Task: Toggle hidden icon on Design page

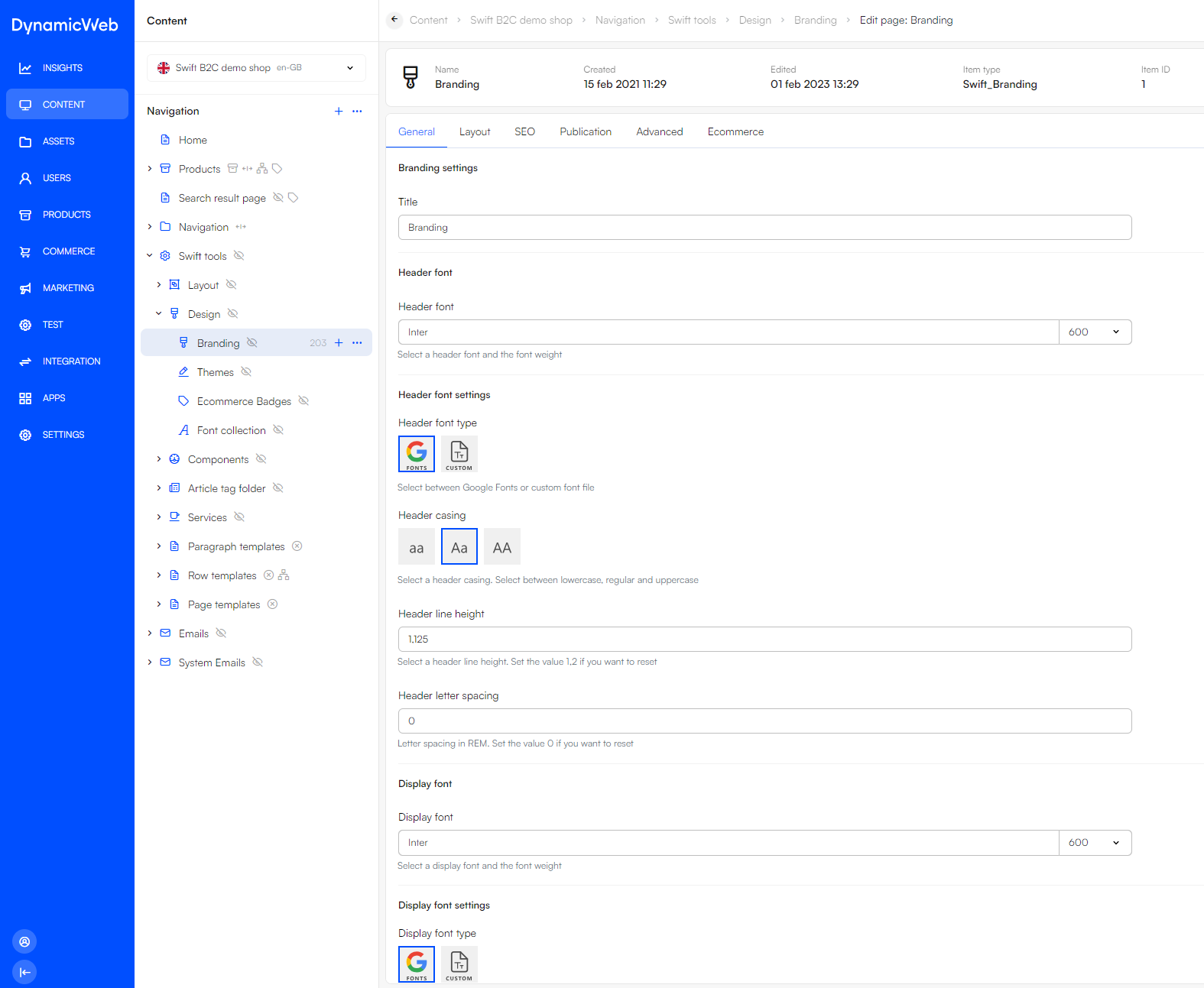Action: pos(233,314)
